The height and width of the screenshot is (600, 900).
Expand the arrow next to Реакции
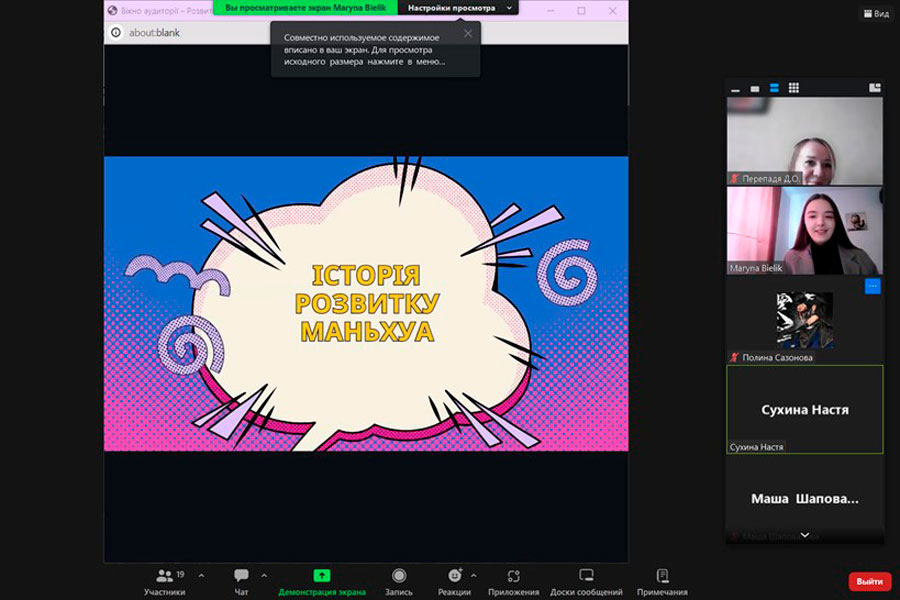474,575
